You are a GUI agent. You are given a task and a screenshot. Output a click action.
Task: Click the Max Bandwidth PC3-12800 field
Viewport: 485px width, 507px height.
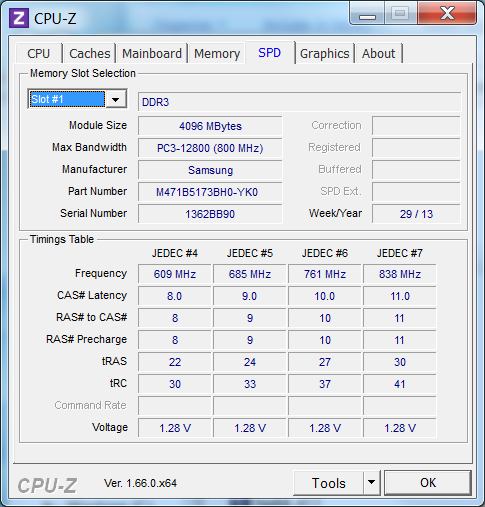click(210, 148)
